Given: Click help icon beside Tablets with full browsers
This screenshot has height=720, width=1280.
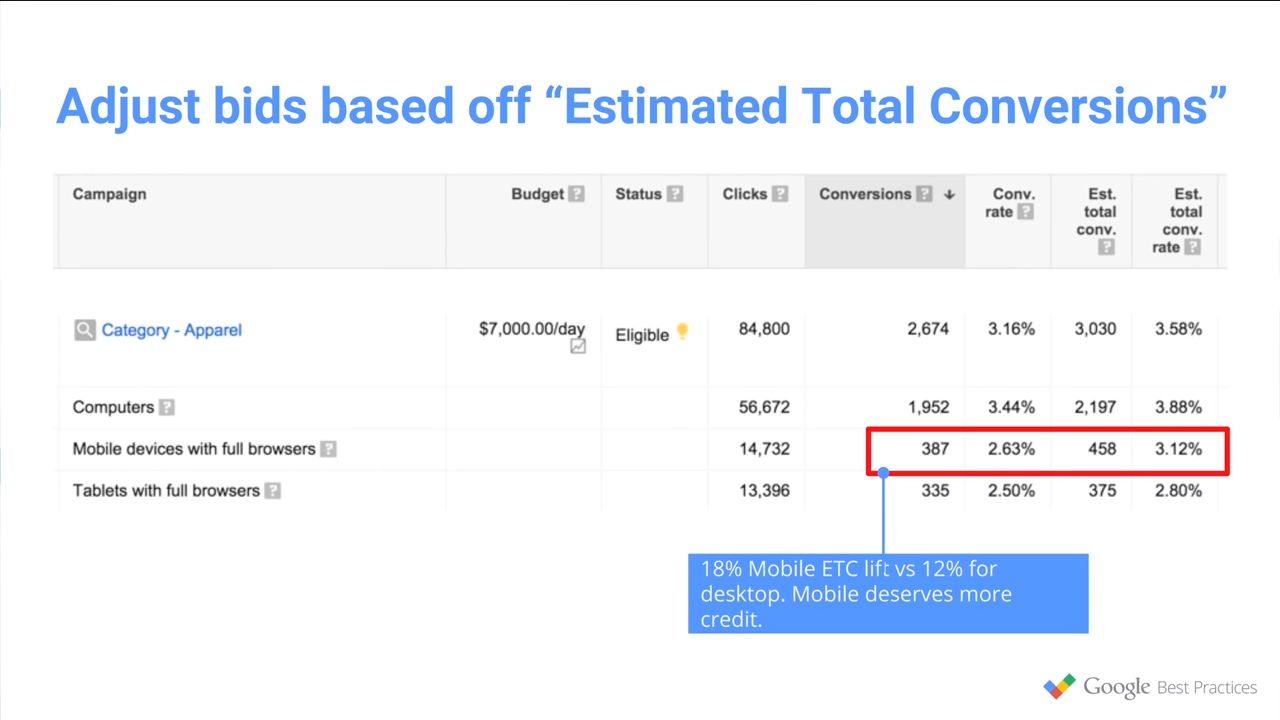Looking at the screenshot, I should pos(273,491).
